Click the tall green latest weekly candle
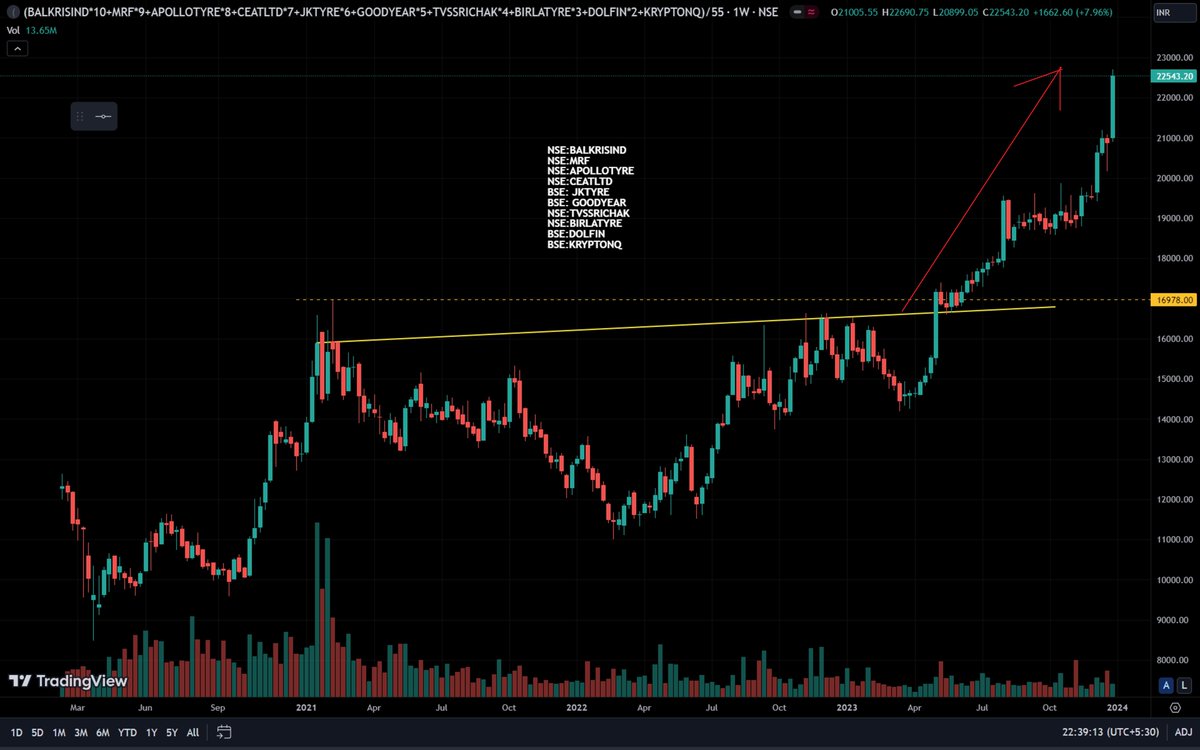The width and height of the screenshot is (1200, 750). (x=1111, y=106)
